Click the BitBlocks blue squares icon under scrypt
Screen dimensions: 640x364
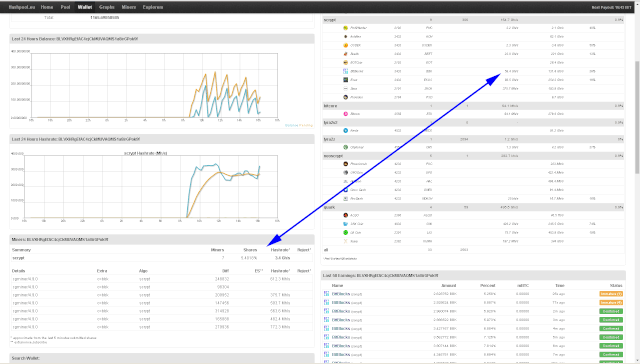click(345, 71)
